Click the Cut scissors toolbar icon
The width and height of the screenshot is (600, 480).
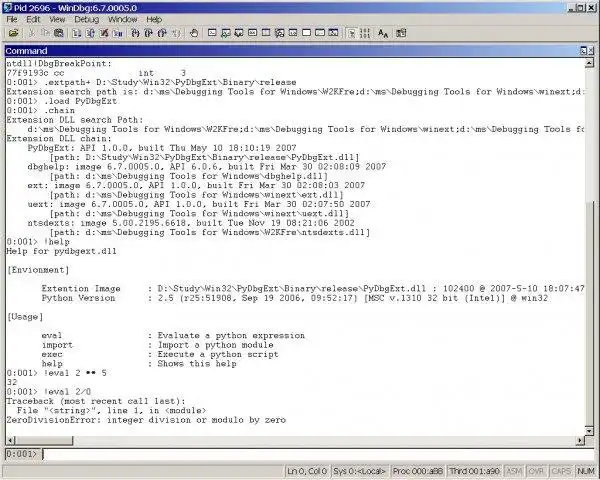click(x=32, y=33)
